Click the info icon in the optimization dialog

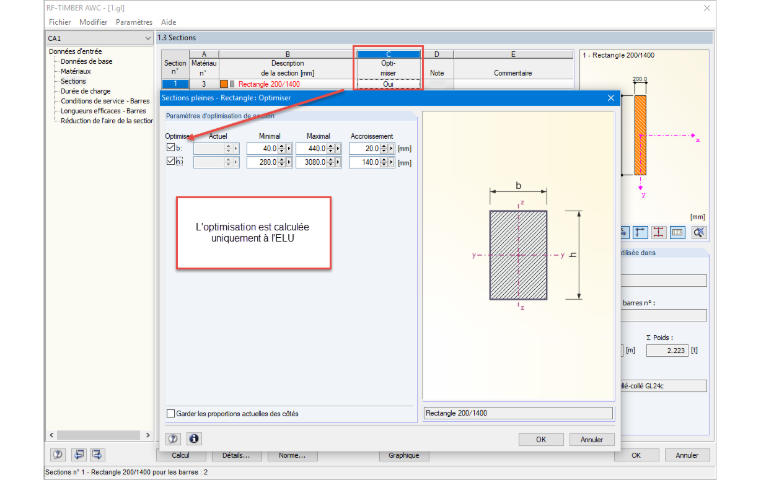coord(193,439)
